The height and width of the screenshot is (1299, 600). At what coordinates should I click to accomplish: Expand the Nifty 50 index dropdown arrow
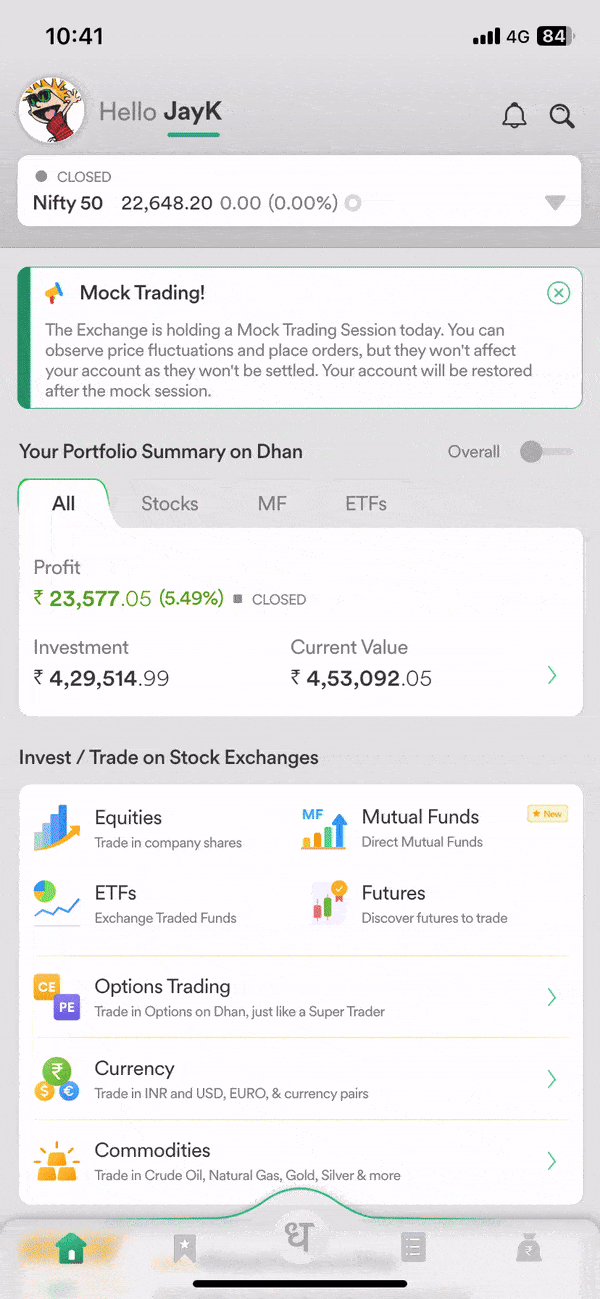point(556,203)
